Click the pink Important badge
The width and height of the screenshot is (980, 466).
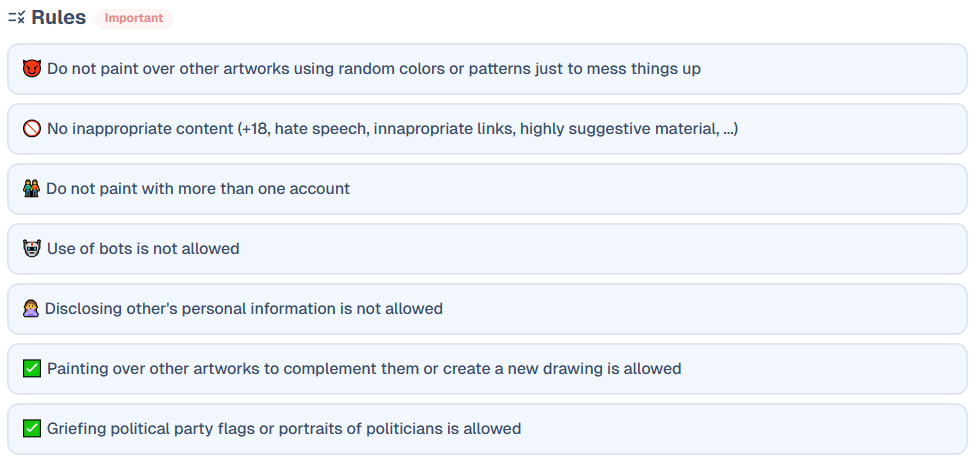(x=134, y=18)
